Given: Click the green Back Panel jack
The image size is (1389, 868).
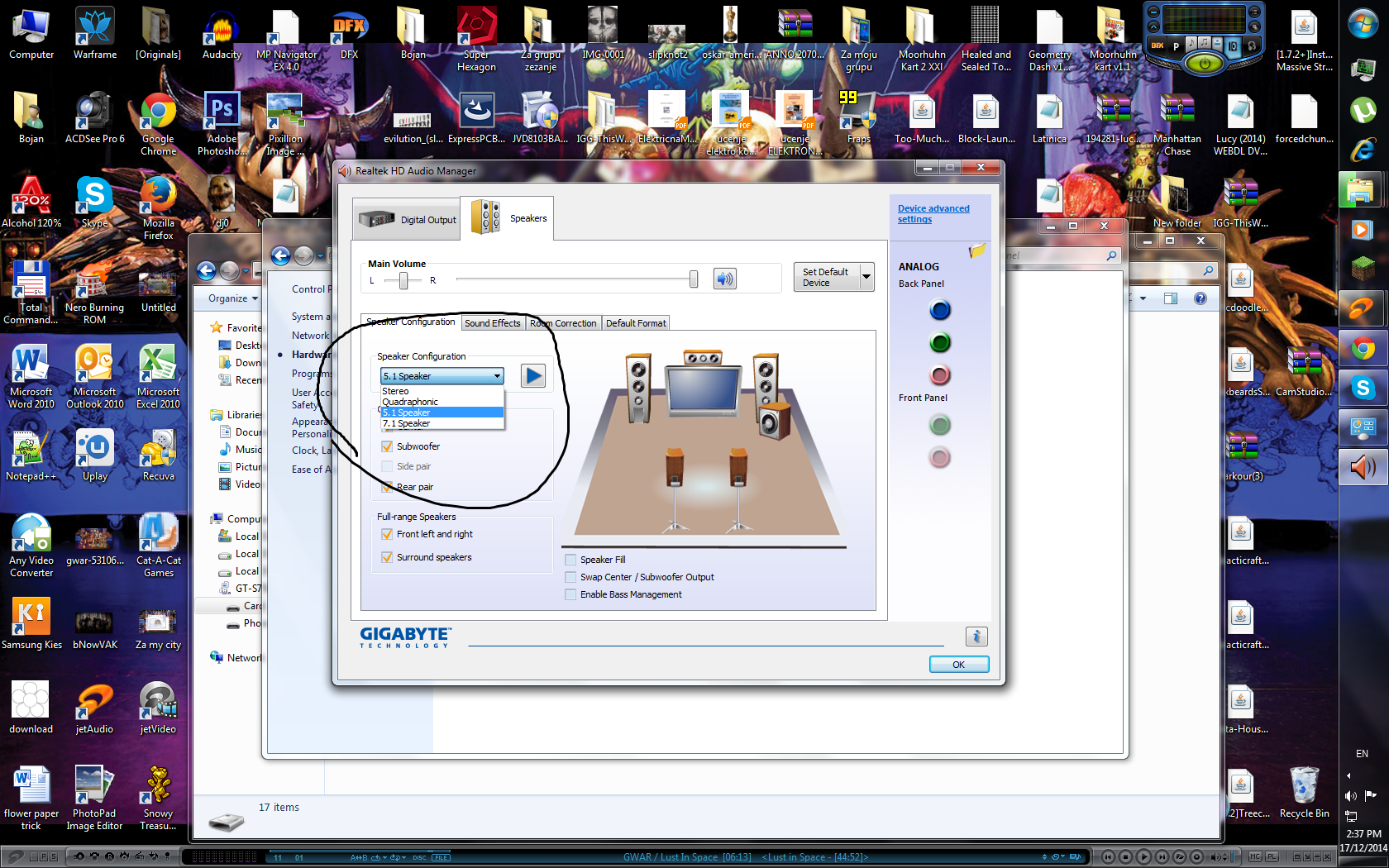Looking at the screenshot, I should click(940, 342).
